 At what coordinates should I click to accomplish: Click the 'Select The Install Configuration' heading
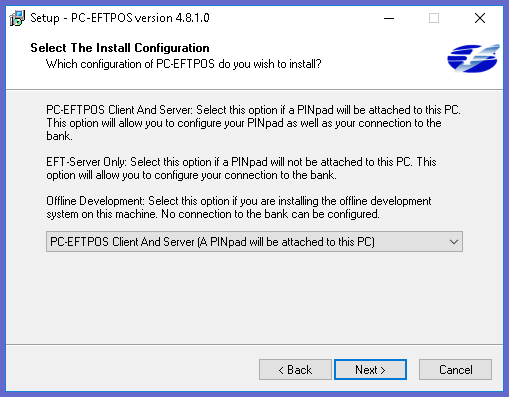120,48
